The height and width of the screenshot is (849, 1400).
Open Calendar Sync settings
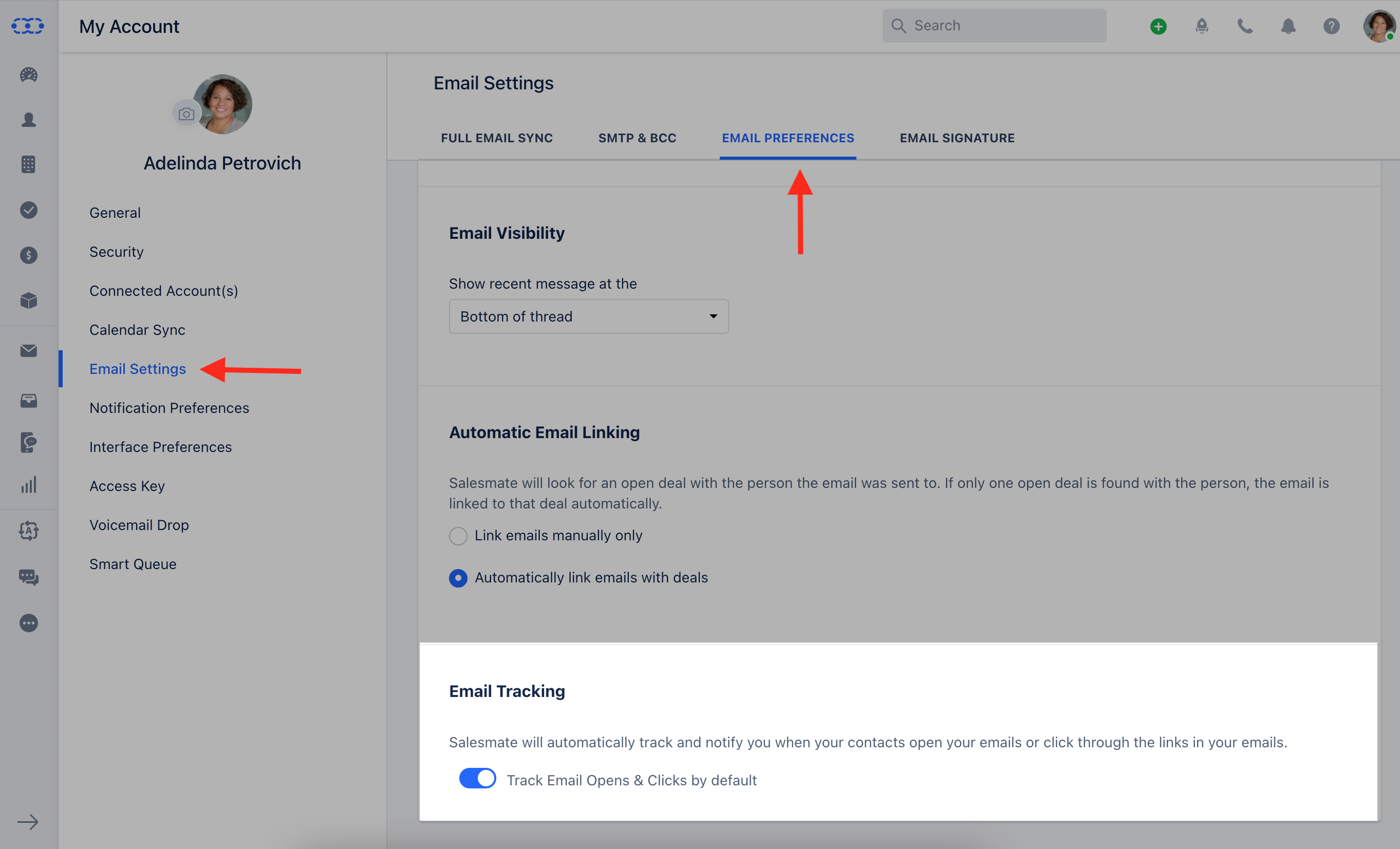click(137, 330)
